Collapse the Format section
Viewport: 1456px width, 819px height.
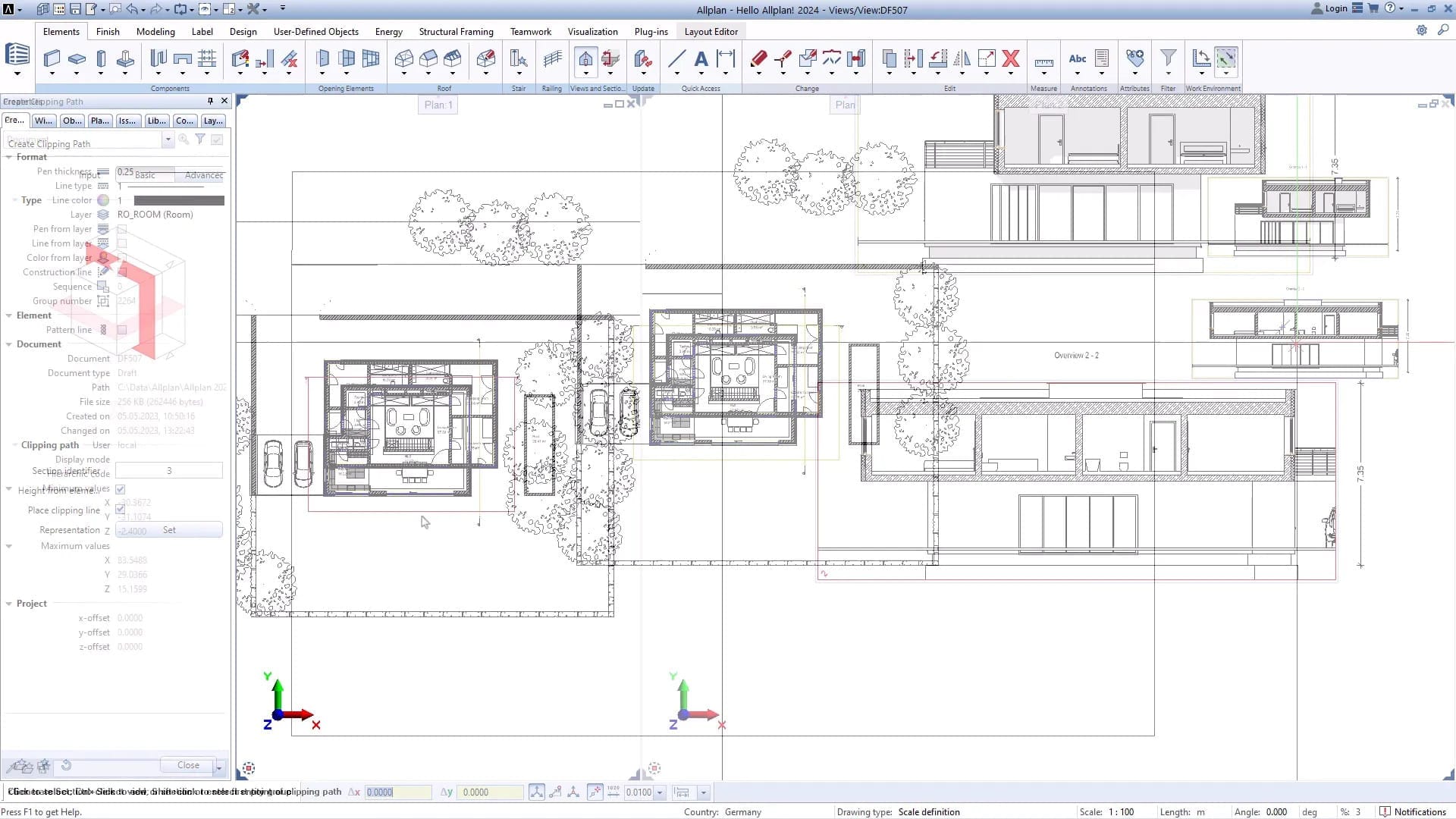coord(9,157)
